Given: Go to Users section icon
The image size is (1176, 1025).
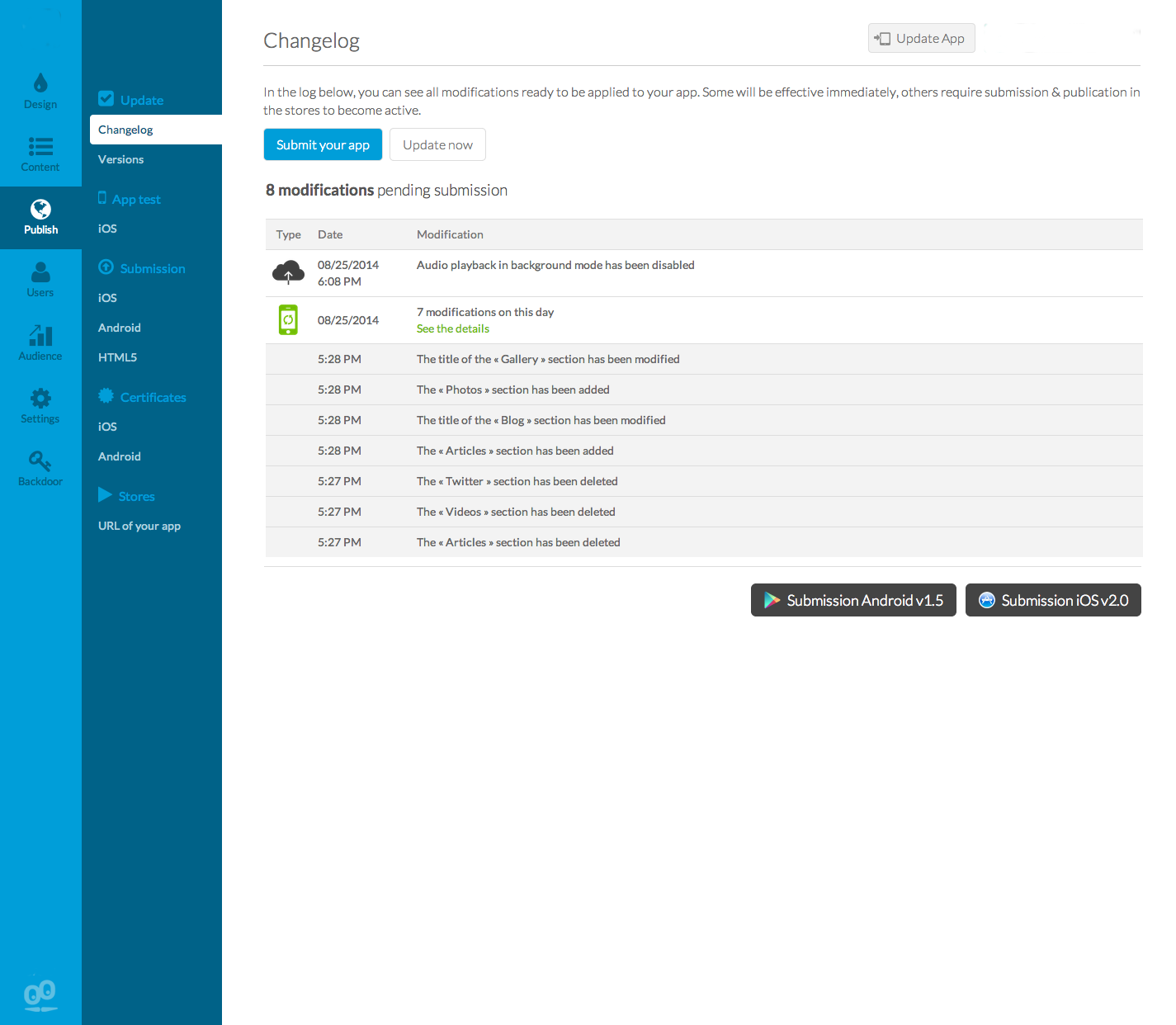Looking at the screenshot, I should [40, 272].
